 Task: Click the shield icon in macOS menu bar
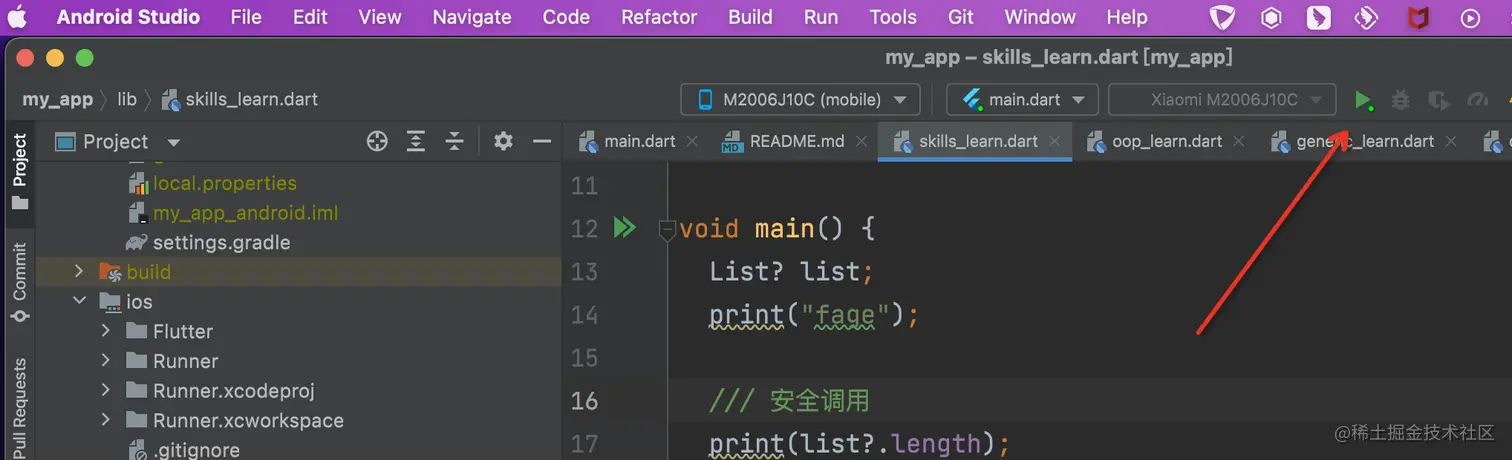pos(1222,17)
